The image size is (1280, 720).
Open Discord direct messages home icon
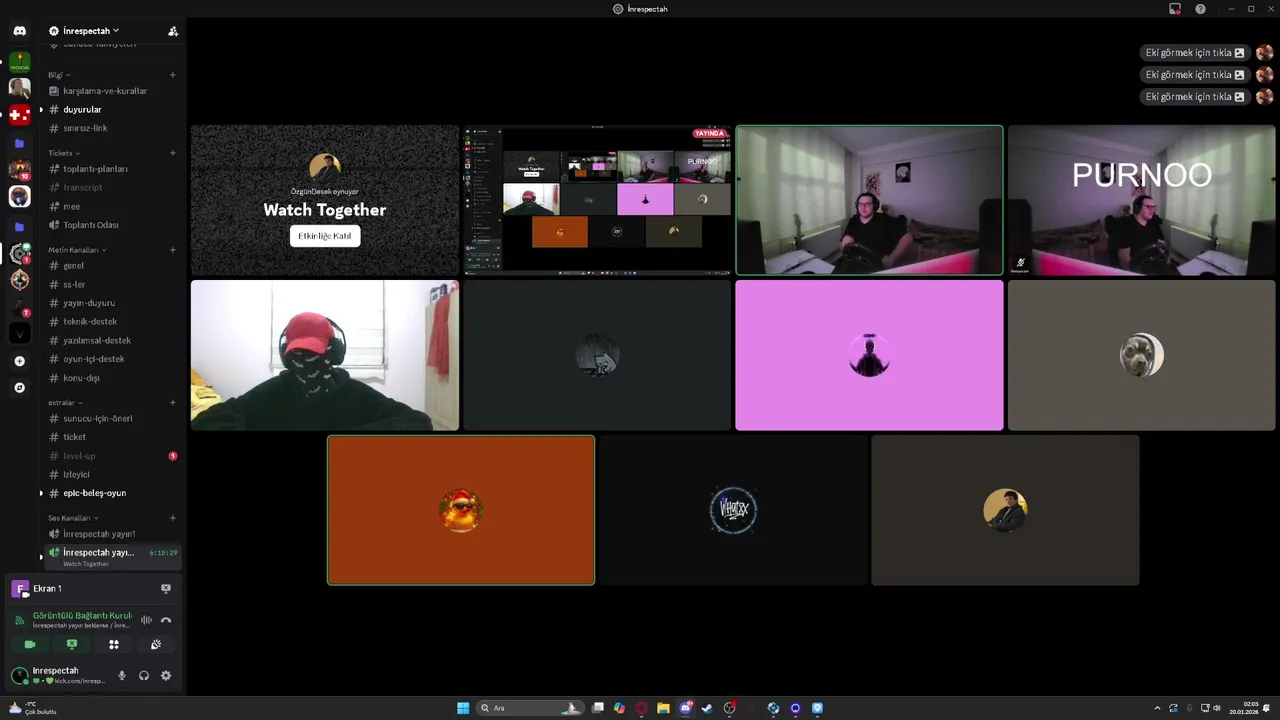[x=19, y=31]
